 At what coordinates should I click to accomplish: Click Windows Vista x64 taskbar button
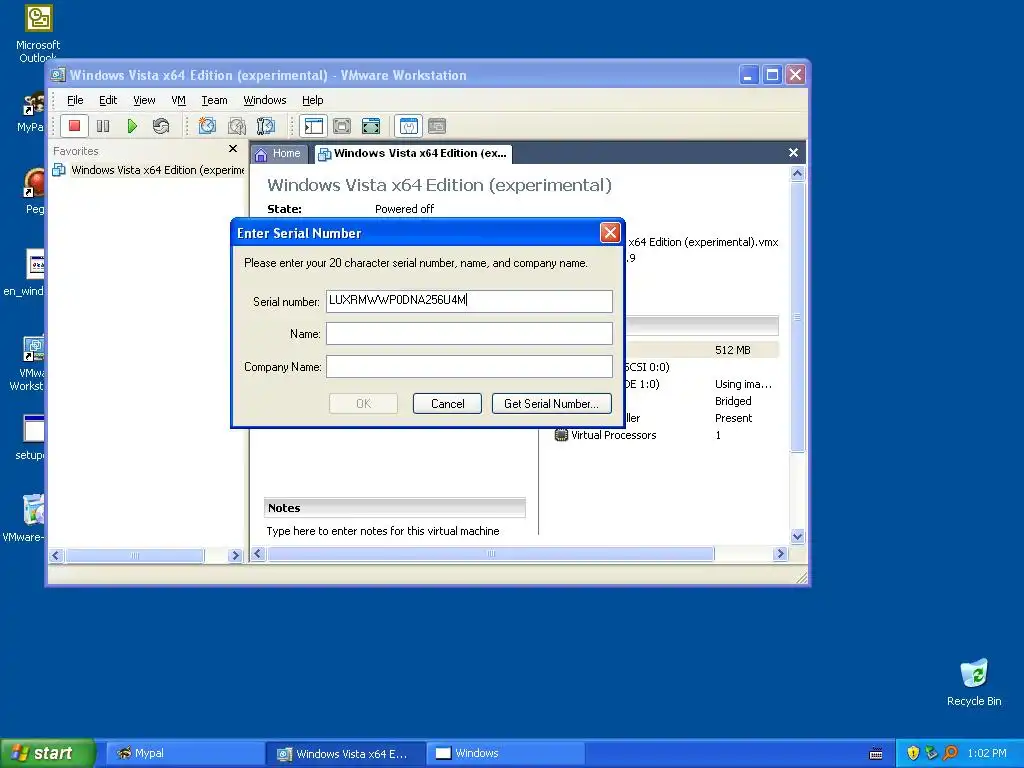[x=345, y=753]
